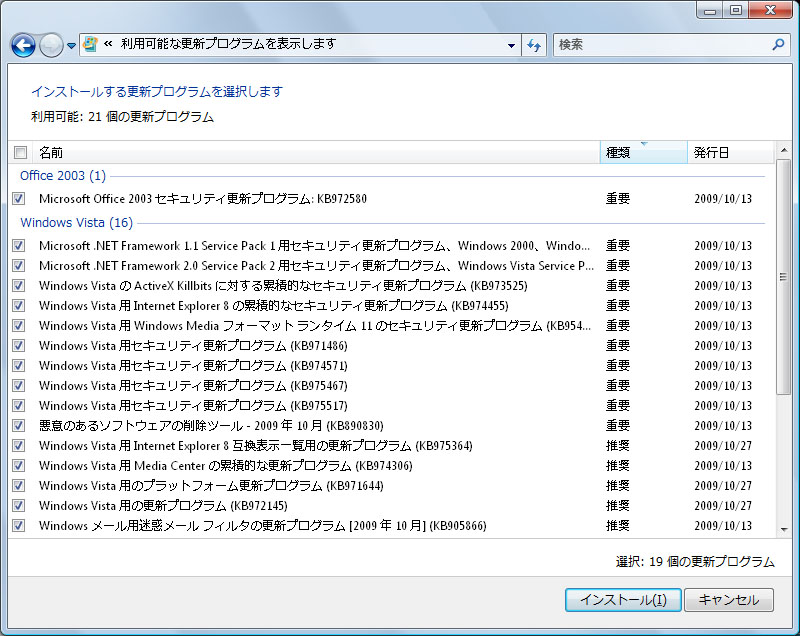Maximize the update window
This screenshot has height=636, width=800.
[736, 11]
